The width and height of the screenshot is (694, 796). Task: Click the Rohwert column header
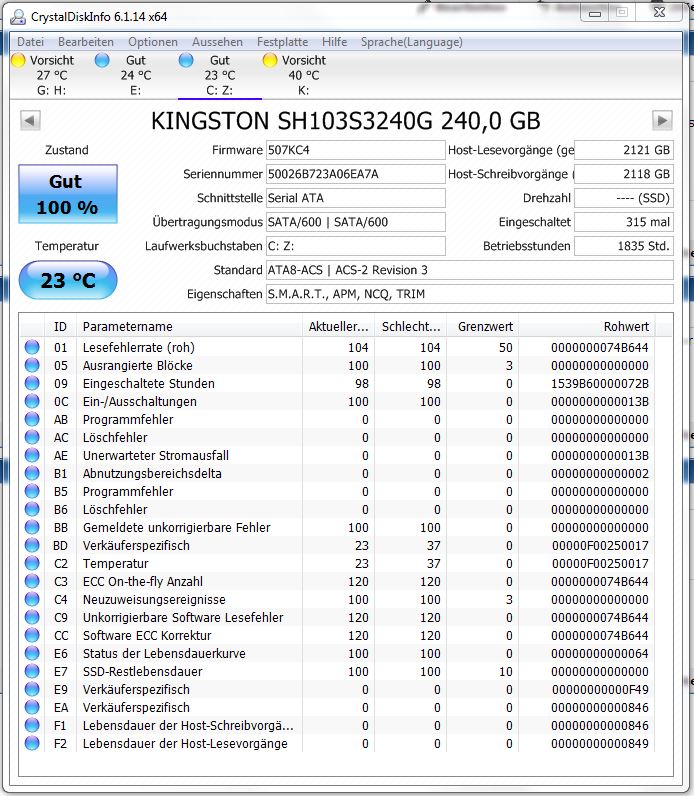point(587,326)
